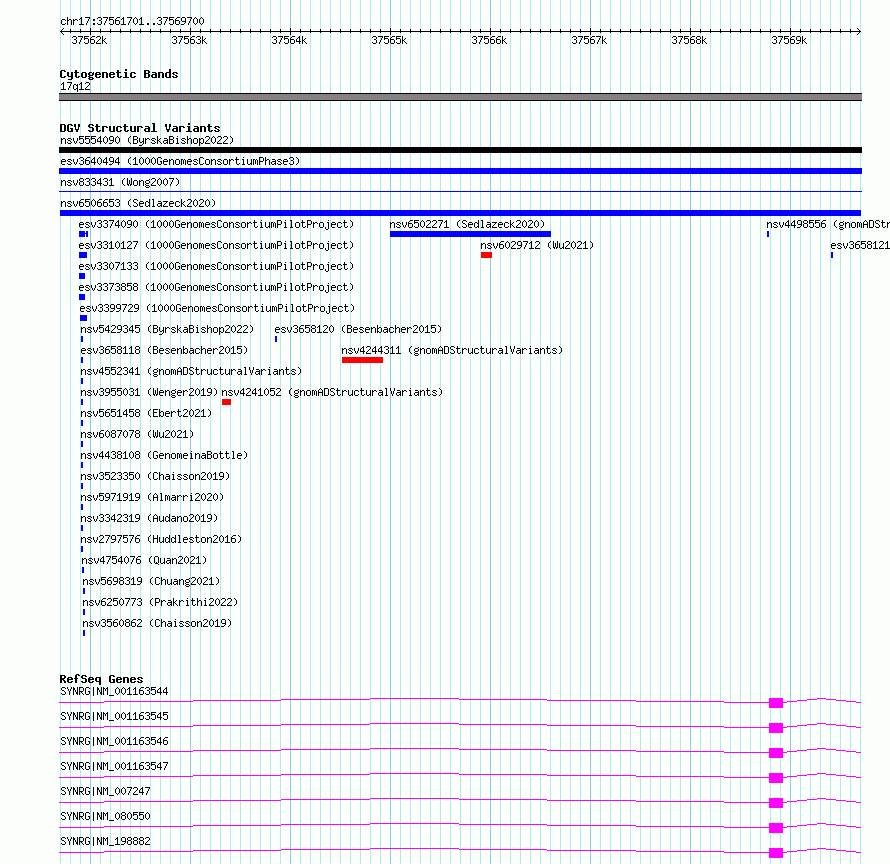Select nsv4552341 (gnomADStructuralVariants) label
Image resolution: width=890 pixels, height=864 pixels.
[191, 371]
